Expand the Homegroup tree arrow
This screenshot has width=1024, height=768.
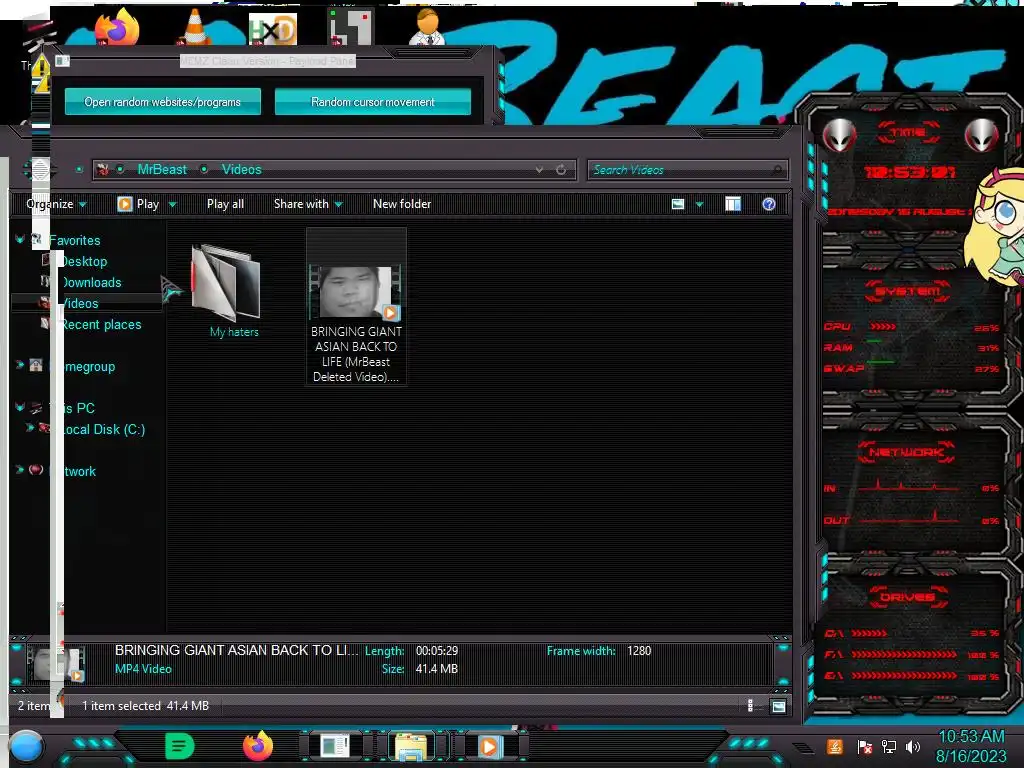click(20, 365)
